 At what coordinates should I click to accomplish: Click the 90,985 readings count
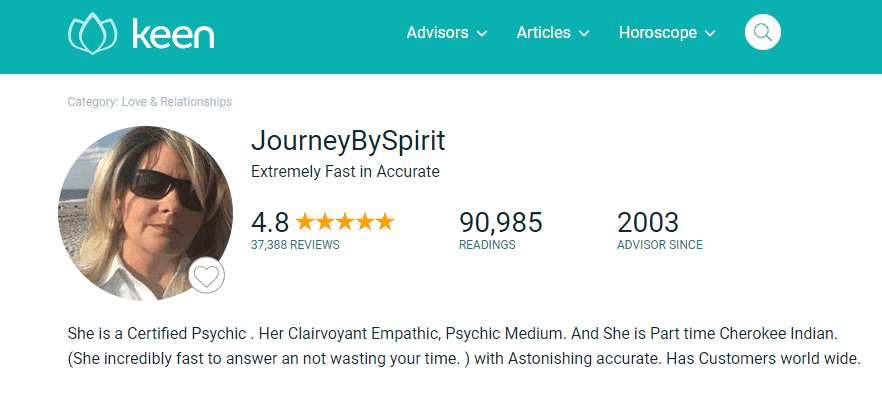tap(501, 222)
